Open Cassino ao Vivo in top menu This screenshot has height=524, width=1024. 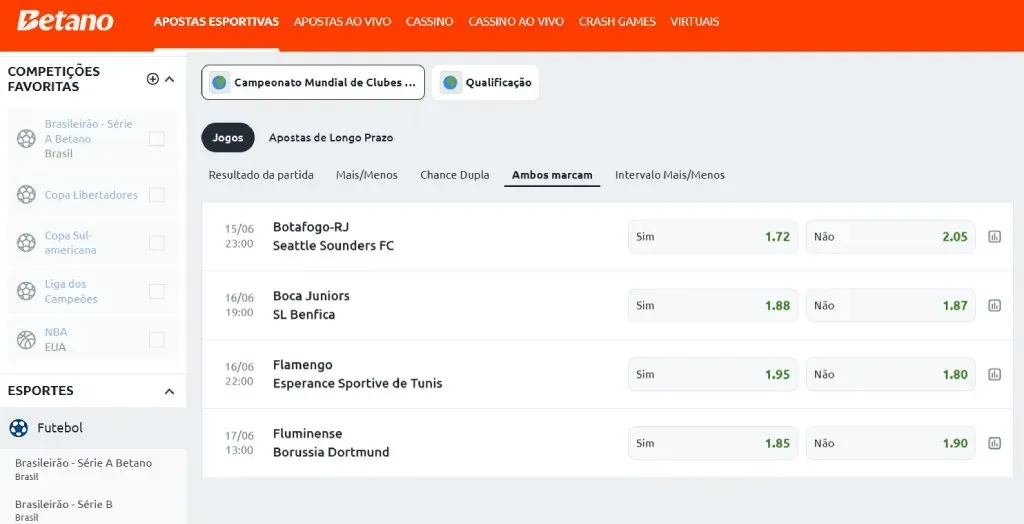pos(516,21)
